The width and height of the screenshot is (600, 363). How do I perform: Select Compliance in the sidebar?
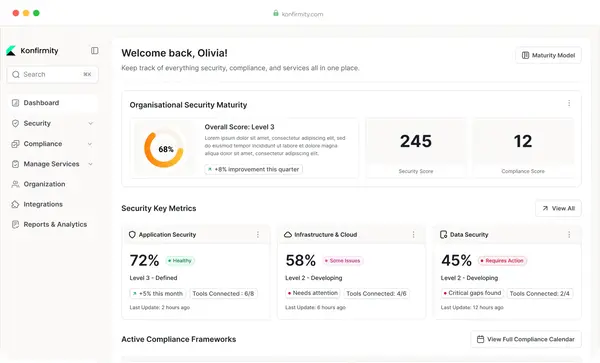click(52, 144)
